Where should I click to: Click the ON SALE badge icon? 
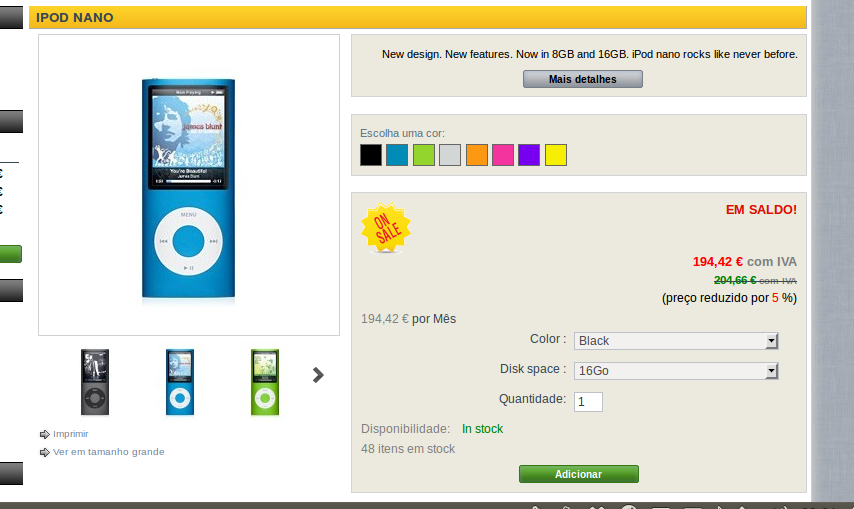coord(386,228)
